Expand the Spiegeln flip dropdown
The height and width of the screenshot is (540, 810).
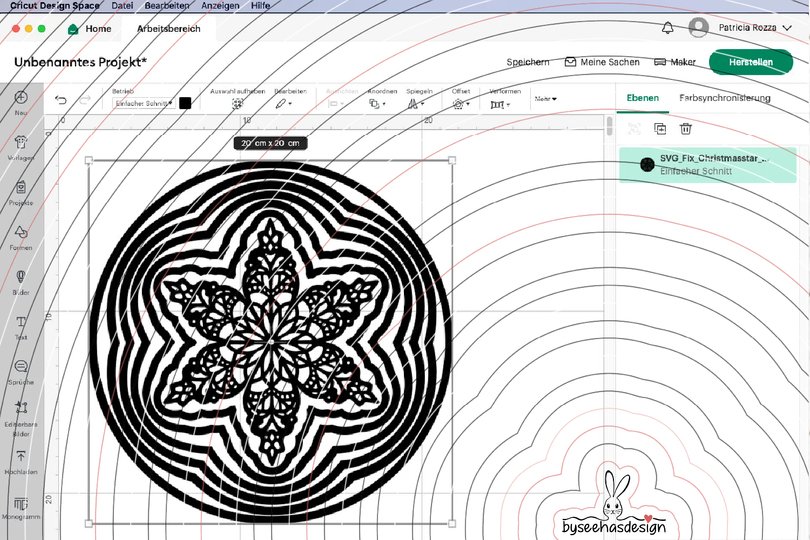point(415,104)
